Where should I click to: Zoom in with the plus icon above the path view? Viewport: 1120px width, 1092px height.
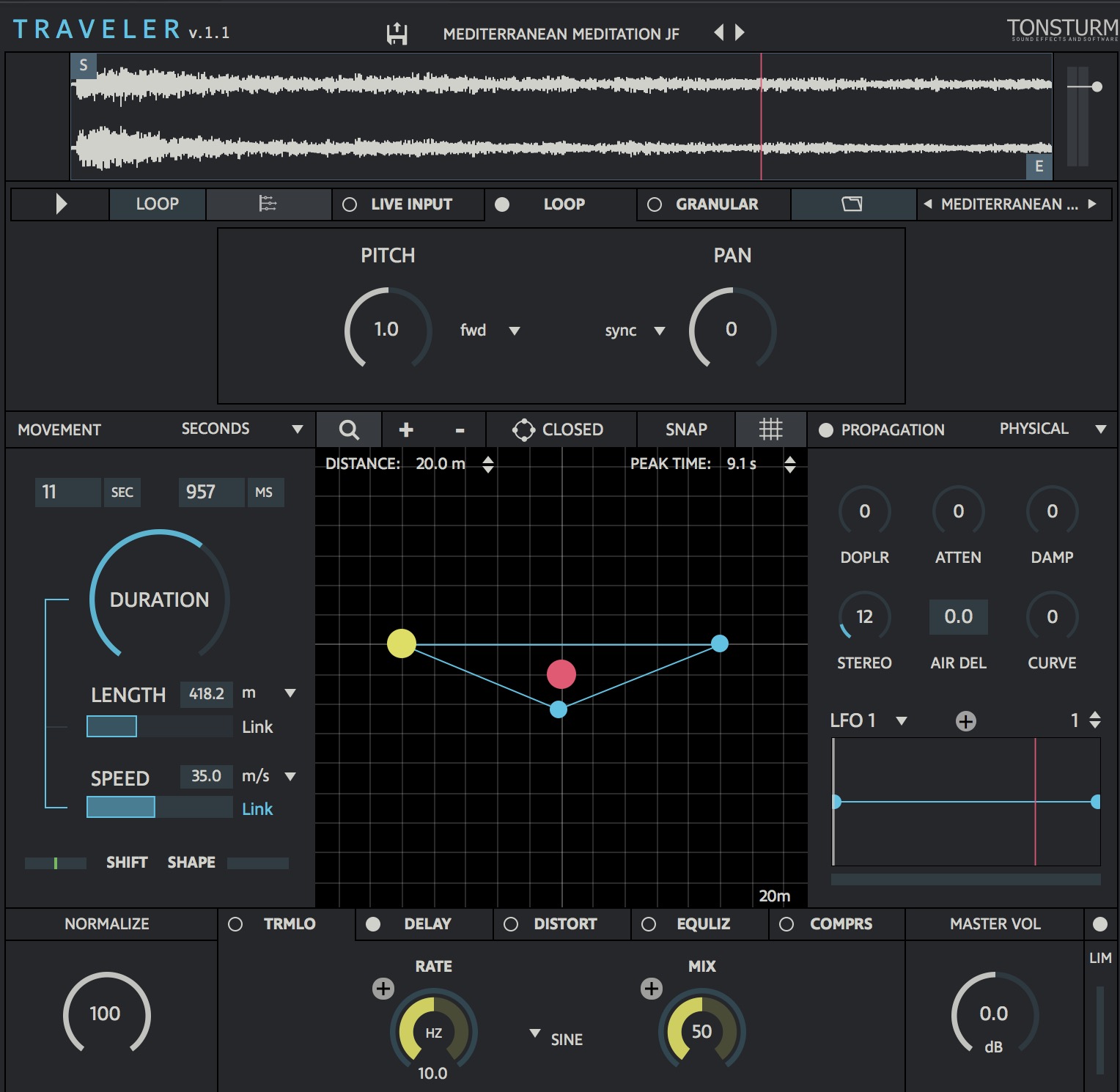(x=405, y=429)
